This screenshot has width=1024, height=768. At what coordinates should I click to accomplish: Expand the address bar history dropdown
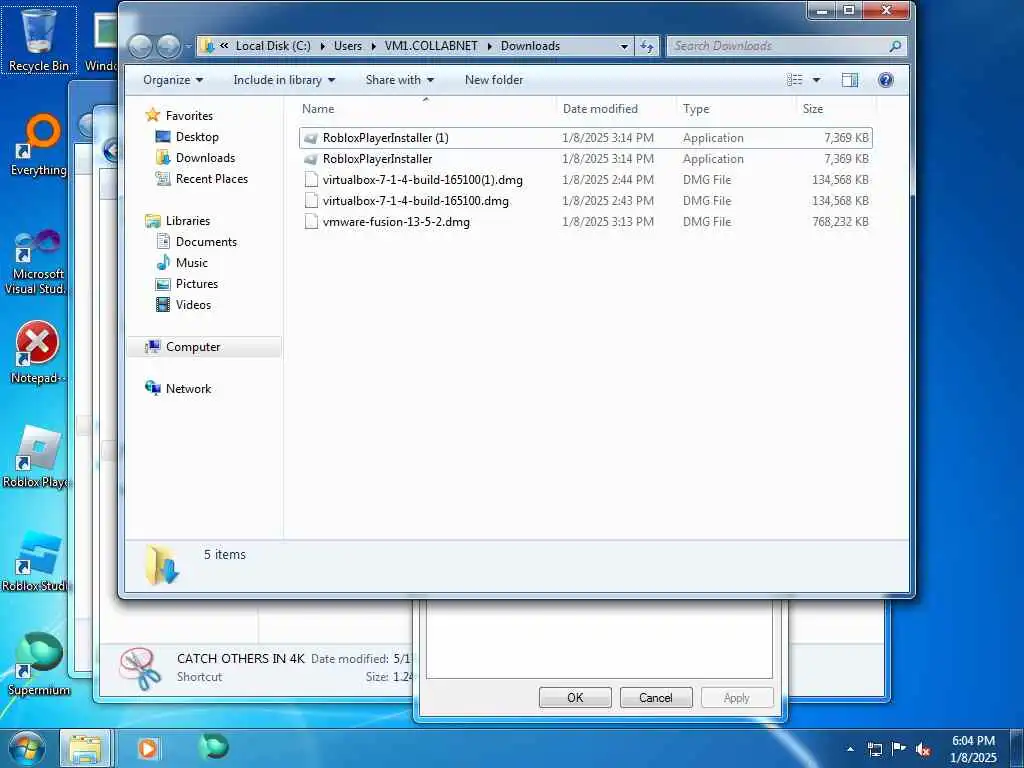(624, 46)
